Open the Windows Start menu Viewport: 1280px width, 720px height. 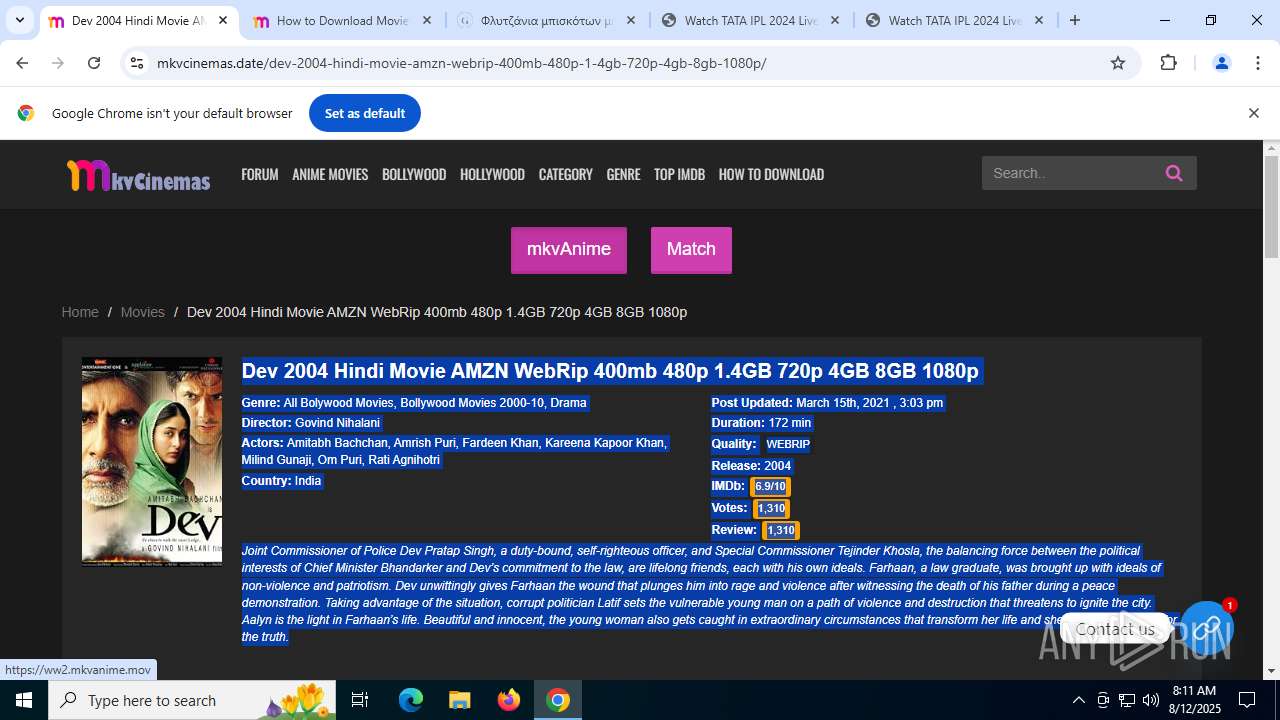click(24, 700)
